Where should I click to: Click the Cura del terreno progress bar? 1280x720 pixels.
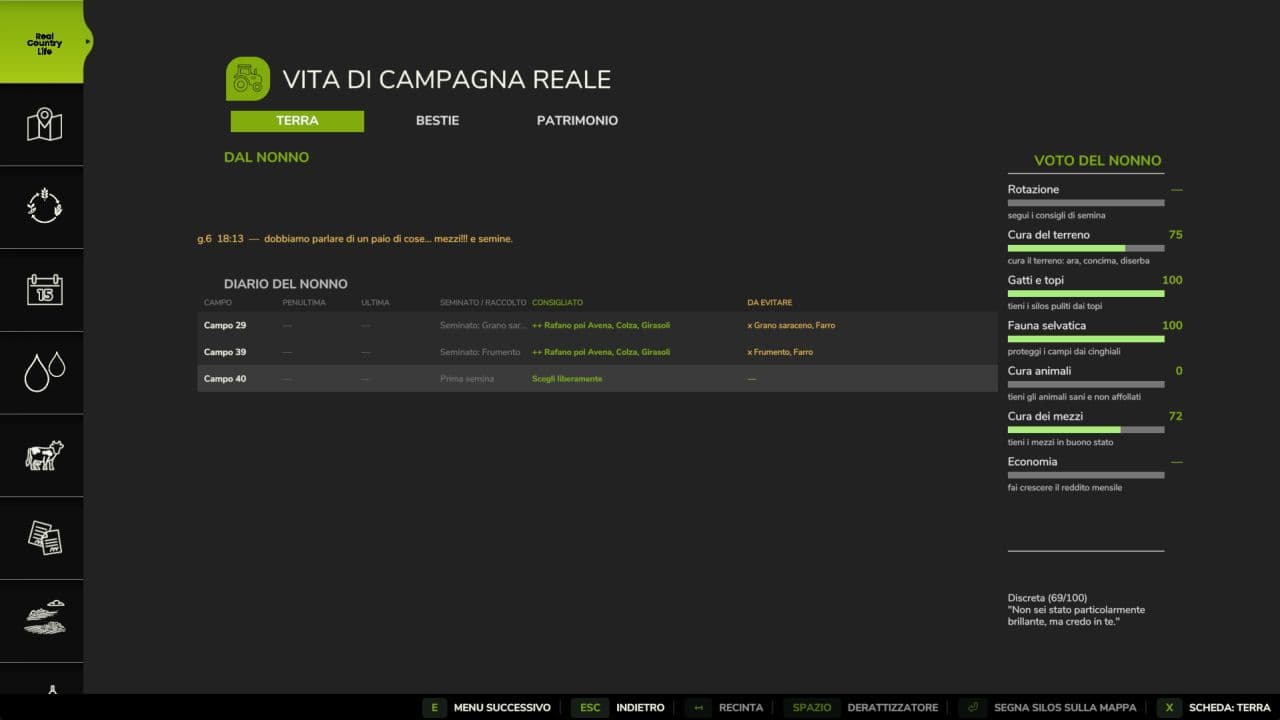coord(1086,248)
